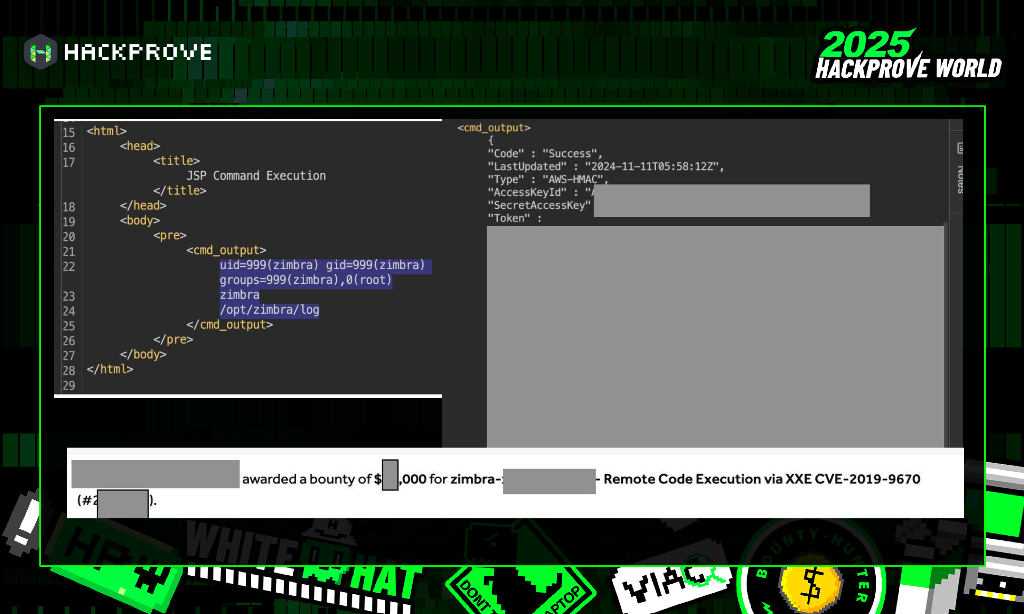Click the HACKPROVE wordmark text
The height and width of the screenshot is (614, 1024).
pyautogui.click(x=138, y=52)
